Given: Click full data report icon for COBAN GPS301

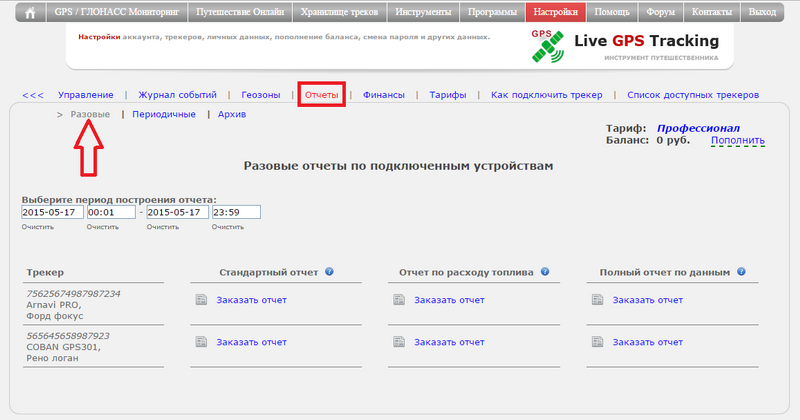Looking at the screenshot, I should pos(597,342).
